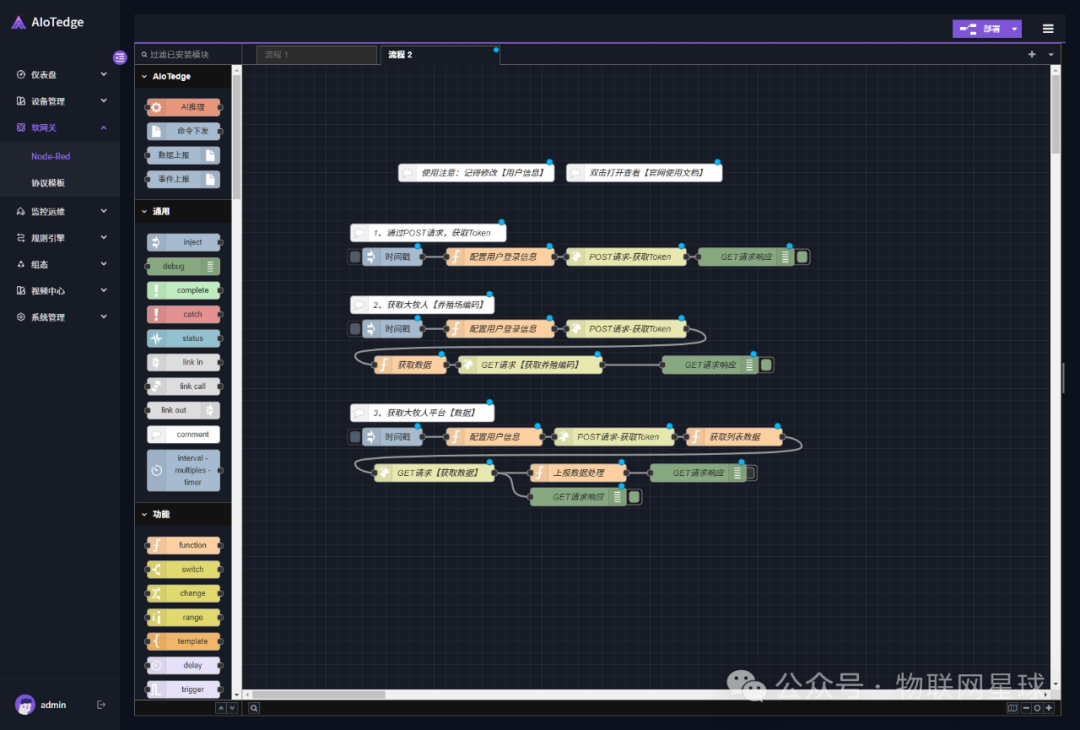1080x730 pixels.
Task: Switch to the 流程 1 tab
Action: 315,55
